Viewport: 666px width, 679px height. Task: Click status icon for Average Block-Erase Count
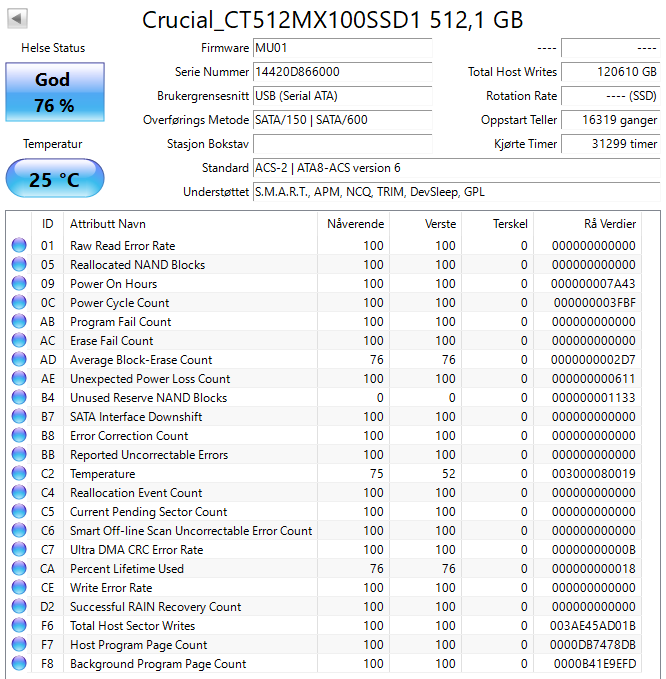19,360
